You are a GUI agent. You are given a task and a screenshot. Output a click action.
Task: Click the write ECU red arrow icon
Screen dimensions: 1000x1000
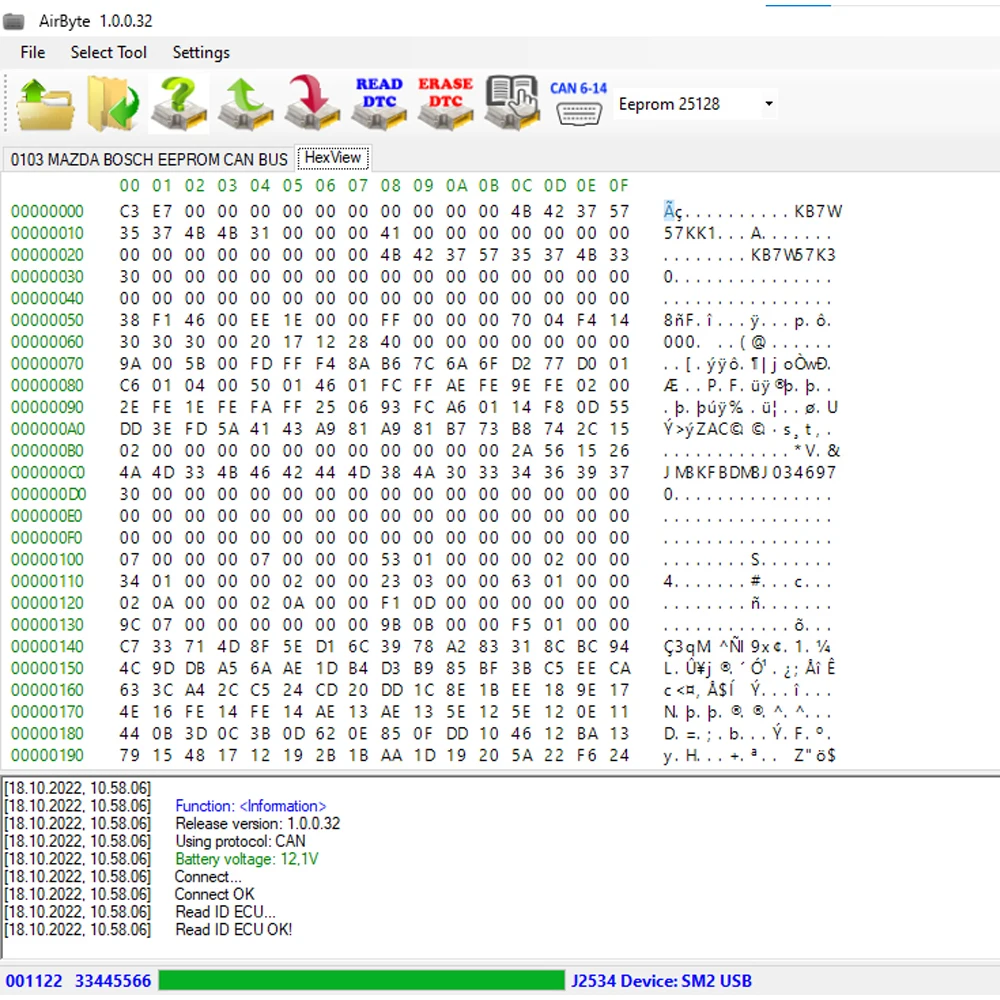(x=312, y=104)
